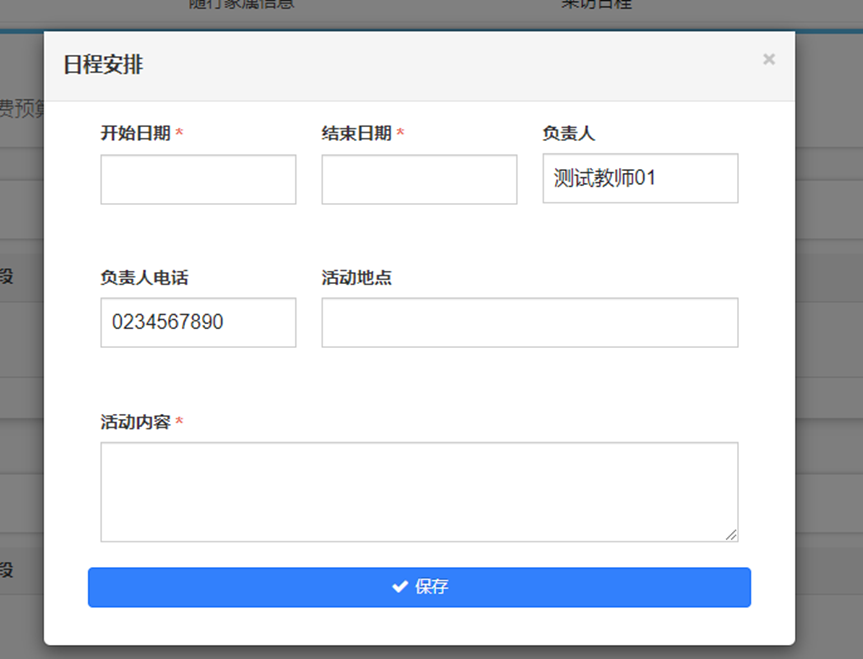The width and height of the screenshot is (863, 659).
Task: Click the 开始日期 label
Action: click(135, 134)
